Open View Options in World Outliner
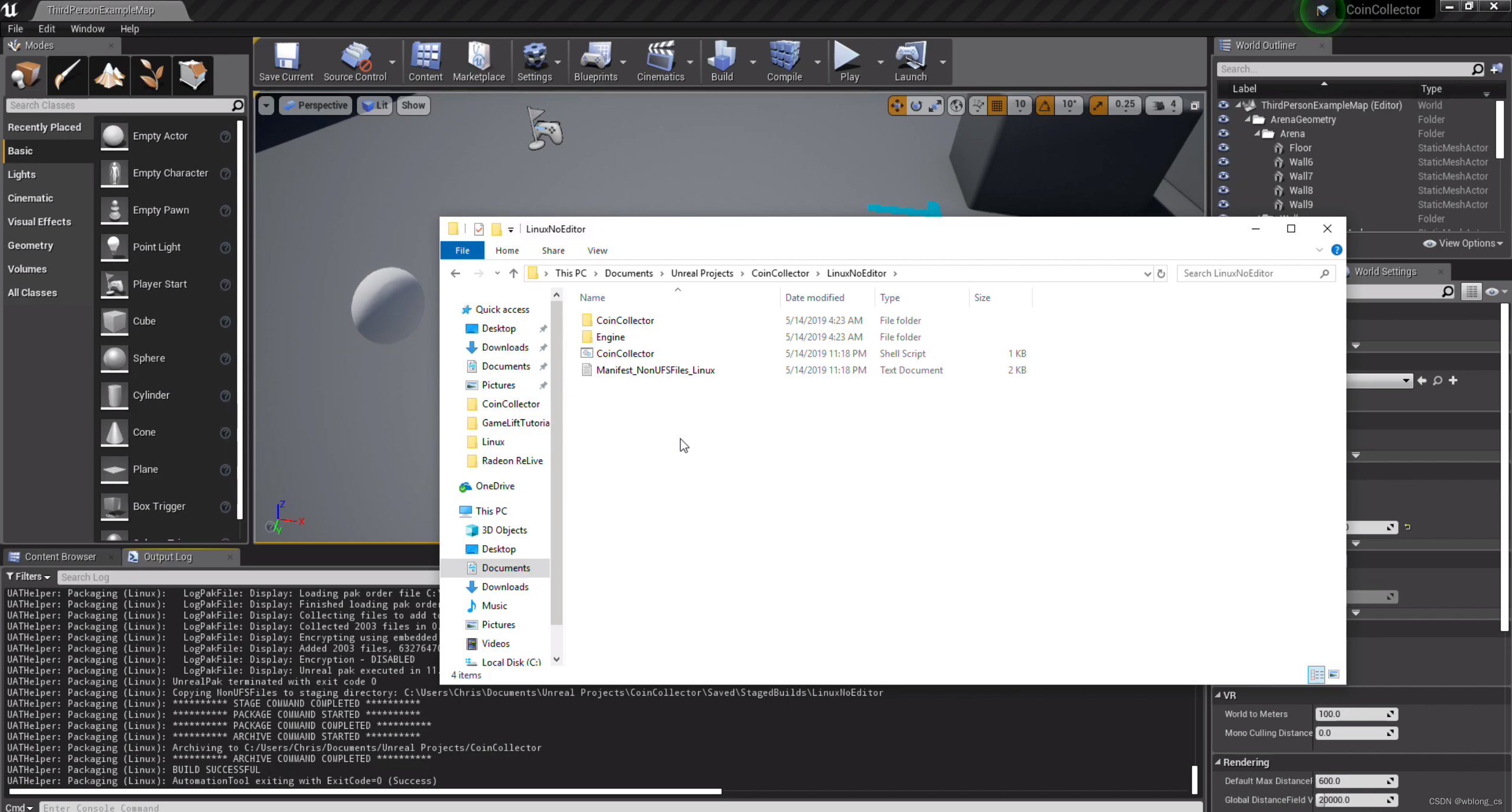This screenshot has width=1512, height=812. [1463, 243]
